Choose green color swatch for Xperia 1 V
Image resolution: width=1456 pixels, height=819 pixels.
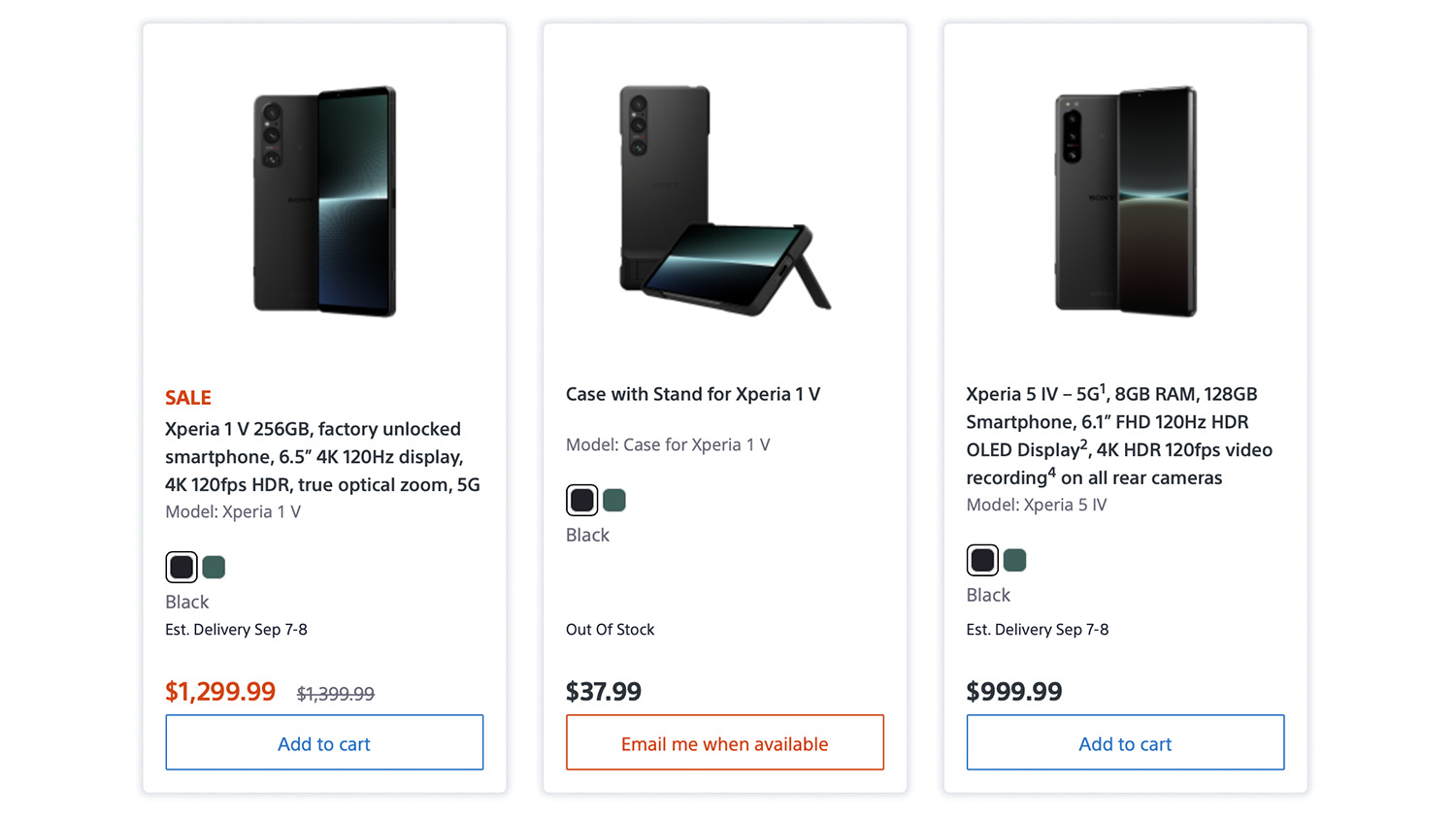[215, 567]
